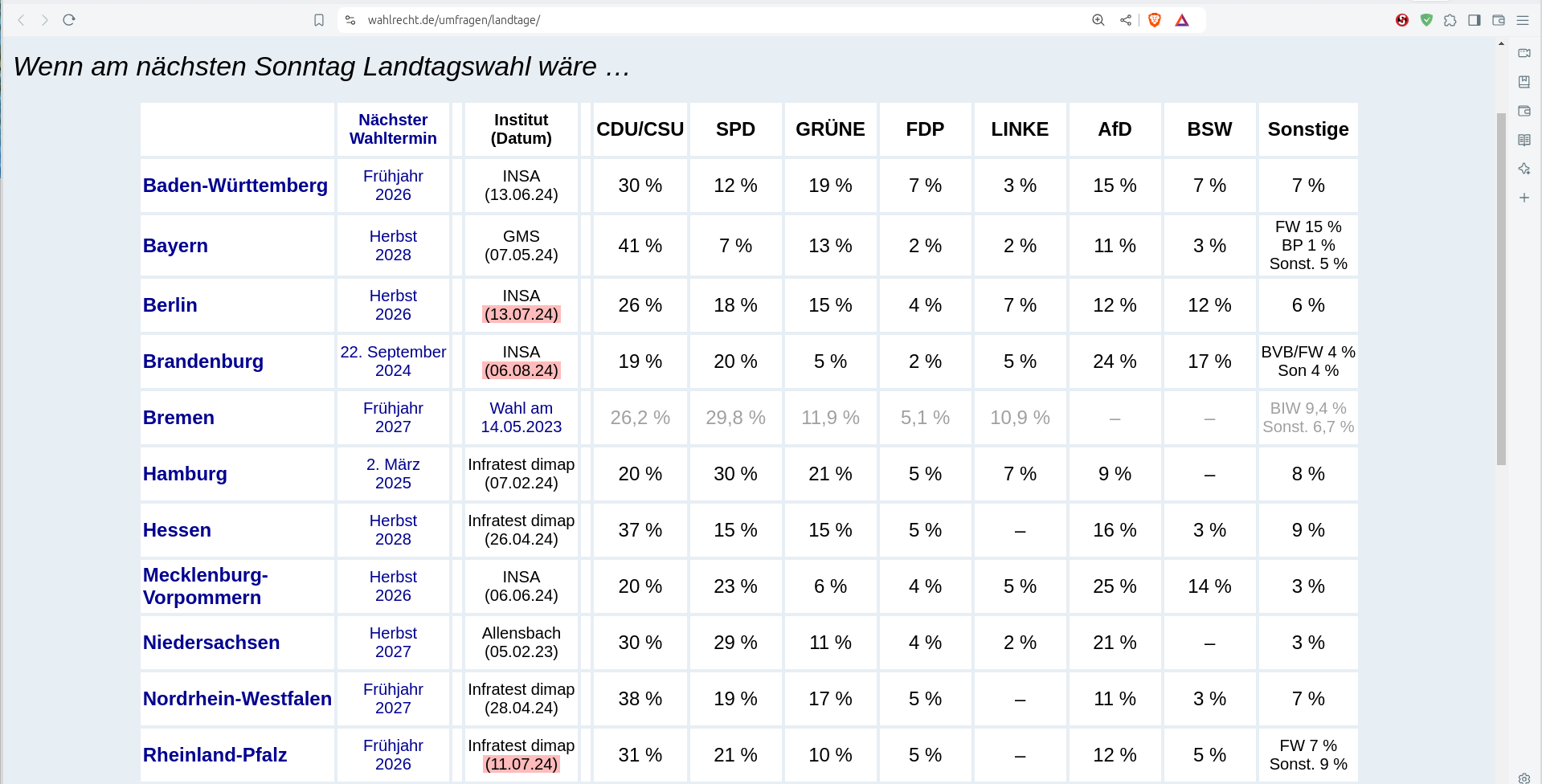Add new item to sidebar
Screen dimensions: 1542x784
coord(1524,198)
